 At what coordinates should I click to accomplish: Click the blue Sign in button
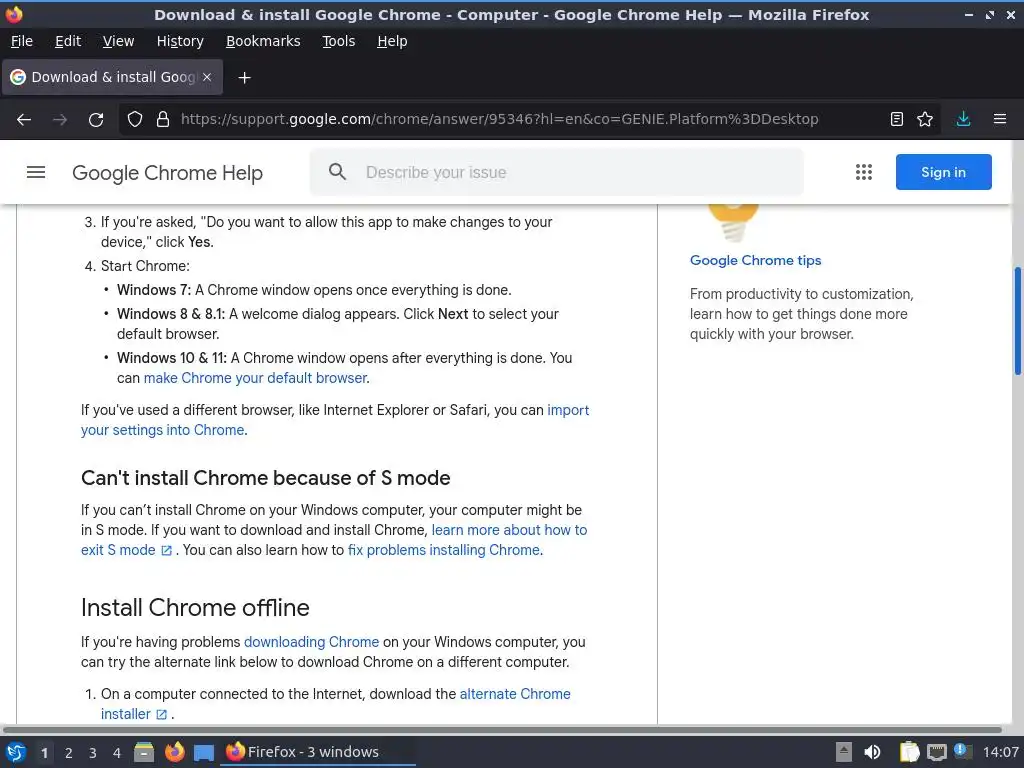[943, 172]
